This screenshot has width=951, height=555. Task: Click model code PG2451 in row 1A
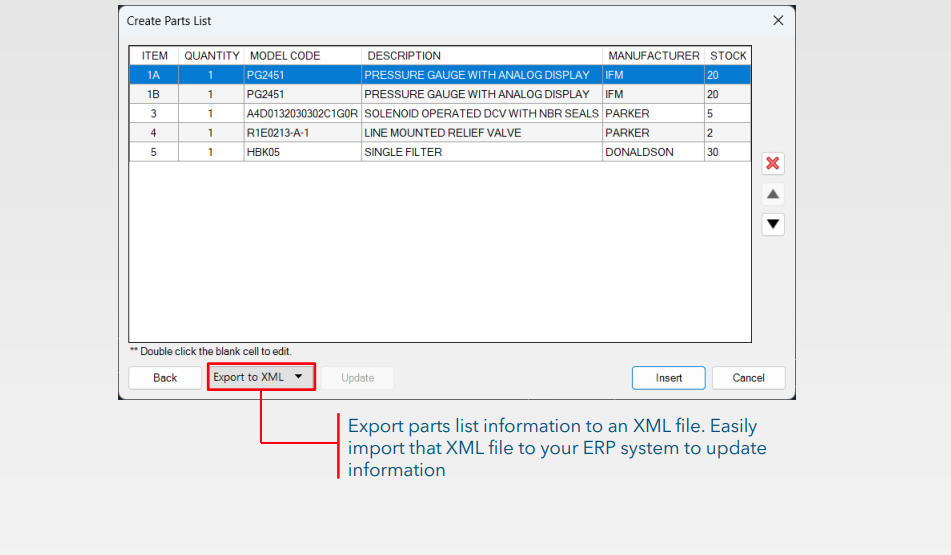tap(303, 75)
